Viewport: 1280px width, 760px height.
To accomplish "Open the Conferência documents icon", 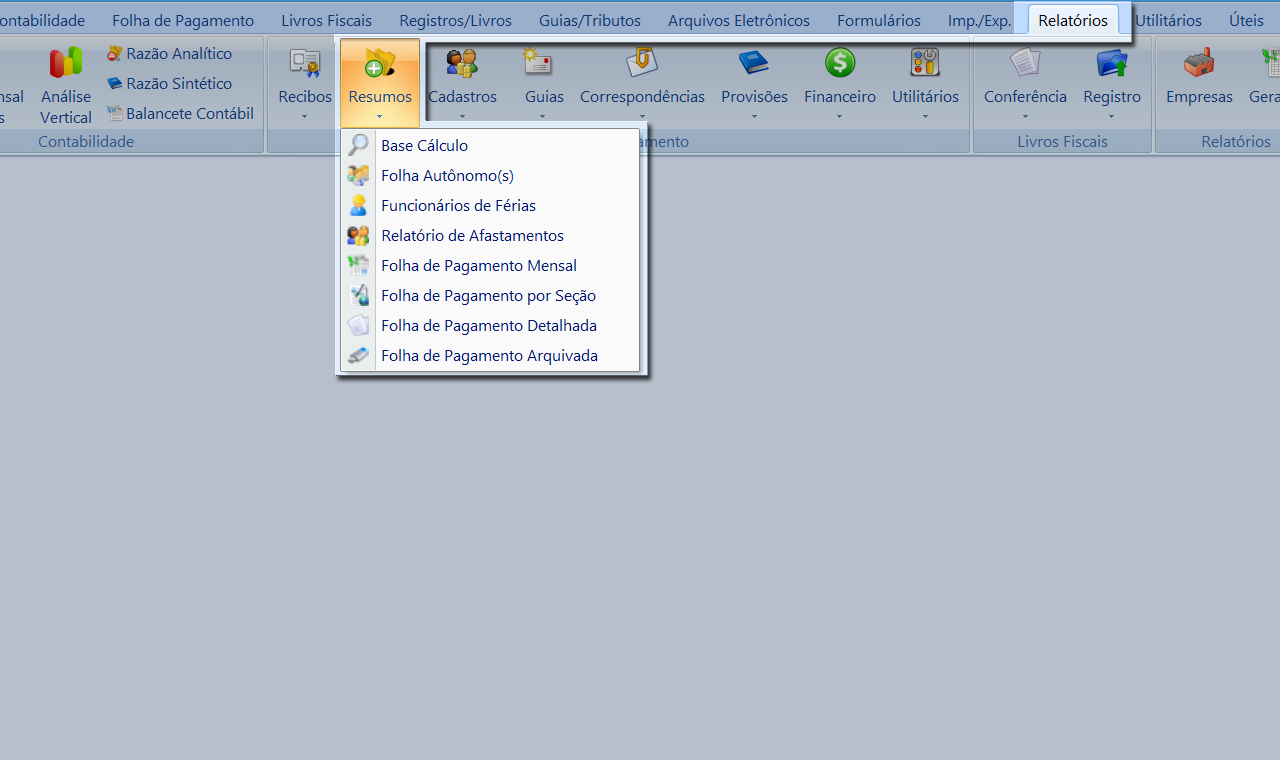I will click(x=1025, y=63).
